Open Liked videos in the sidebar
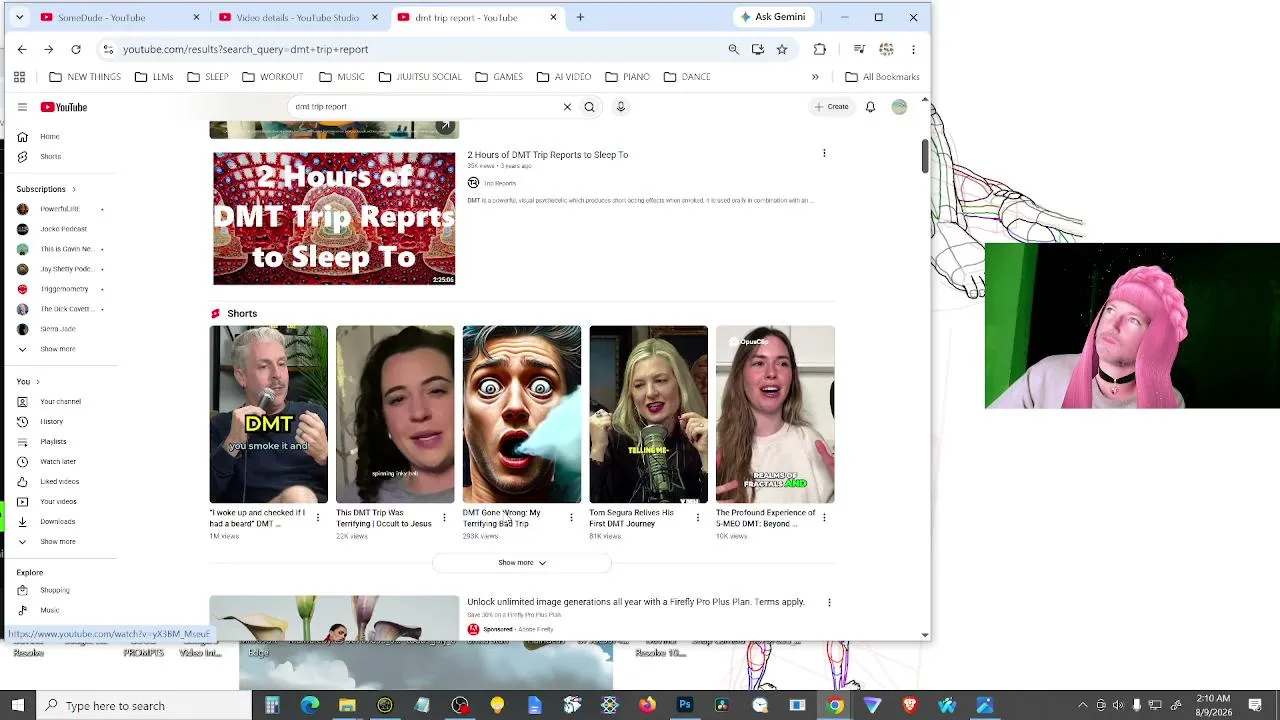The image size is (1280, 720). pyautogui.click(x=58, y=481)
